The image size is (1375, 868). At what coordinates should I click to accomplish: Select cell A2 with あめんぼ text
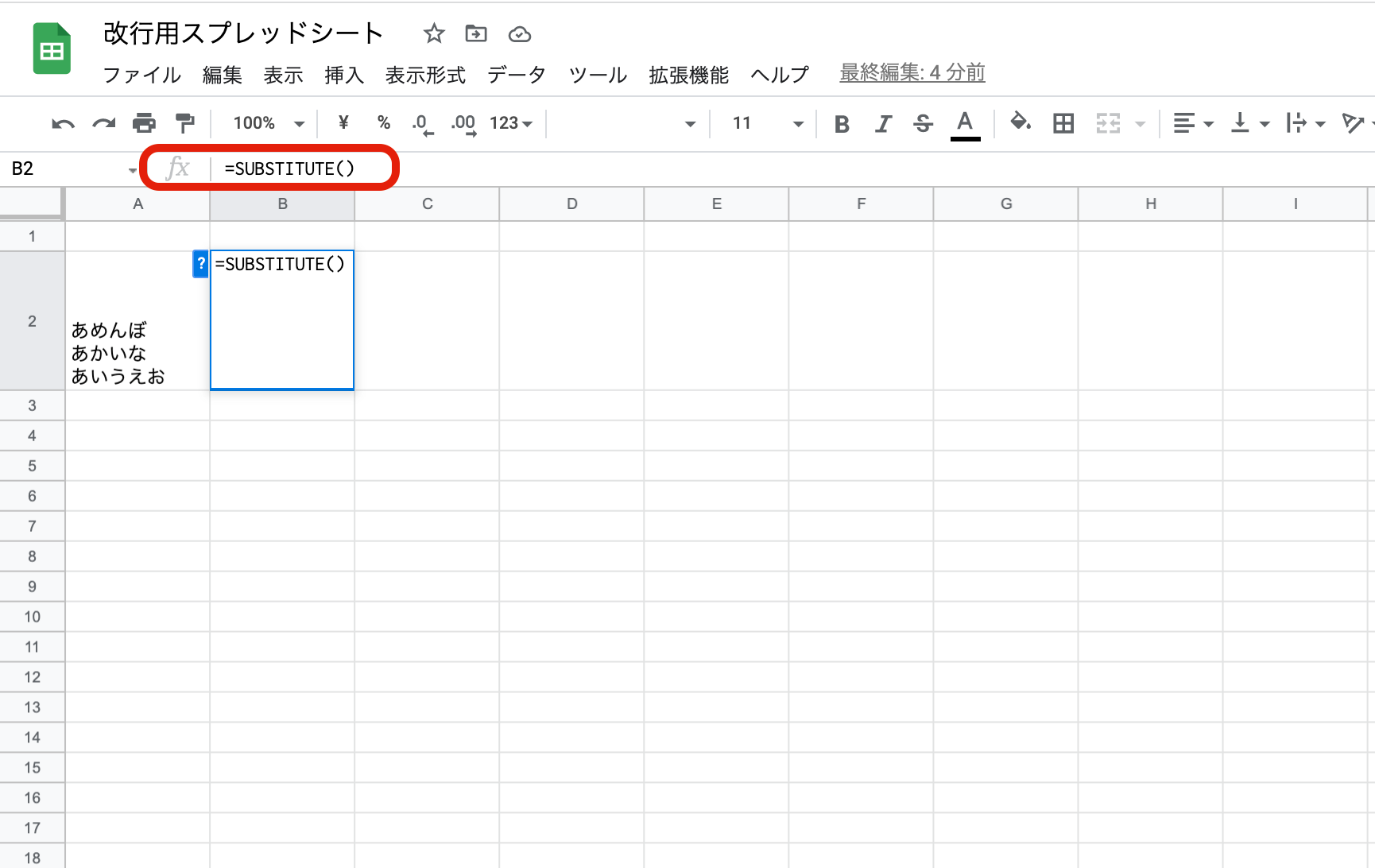pos(137,321)
